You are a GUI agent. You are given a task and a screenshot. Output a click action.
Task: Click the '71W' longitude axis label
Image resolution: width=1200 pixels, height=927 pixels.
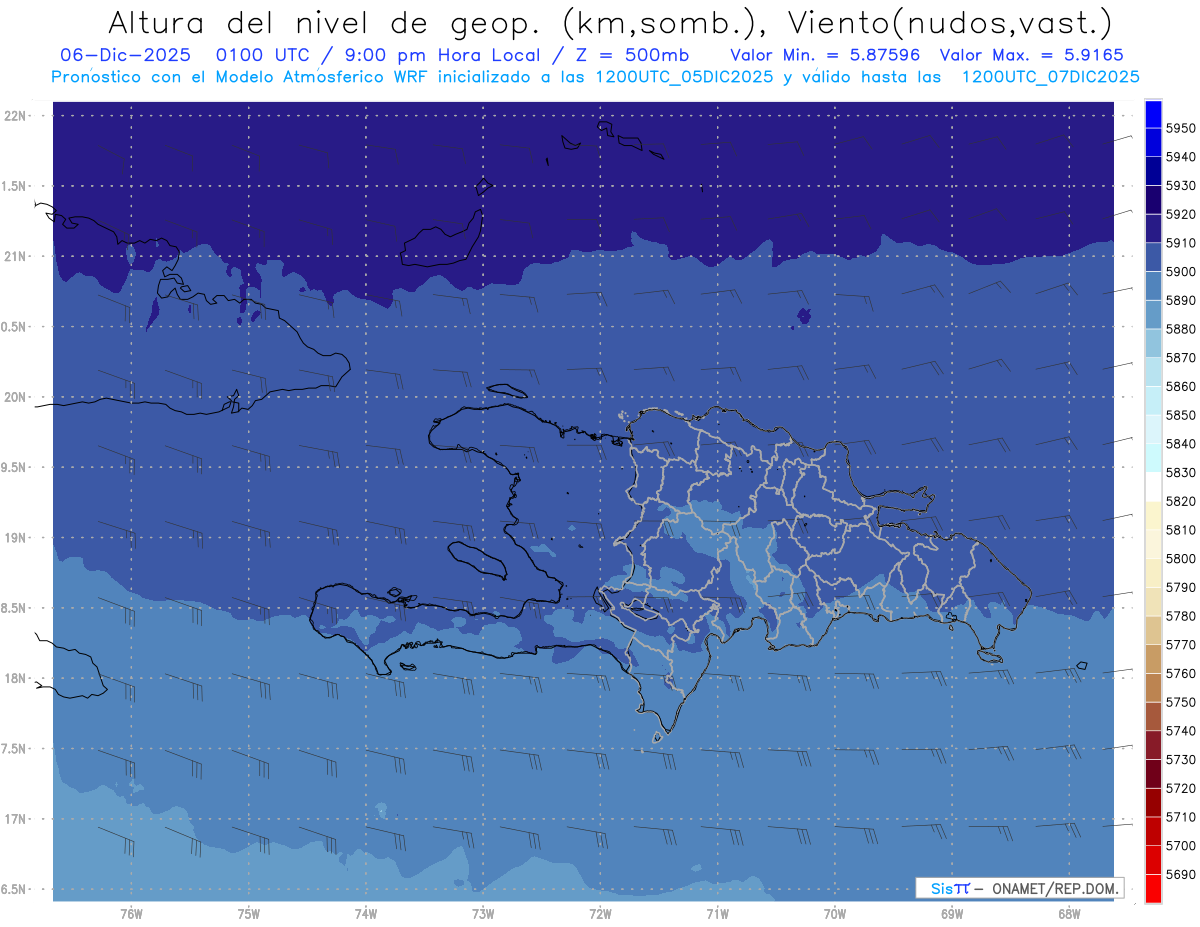[x=717, y=913]
